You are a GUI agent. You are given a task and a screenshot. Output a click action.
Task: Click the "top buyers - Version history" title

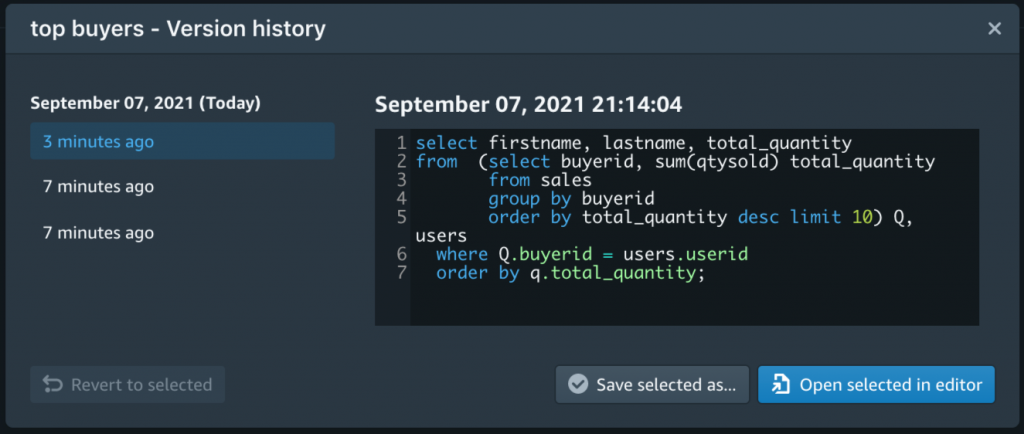pos(178,29)
